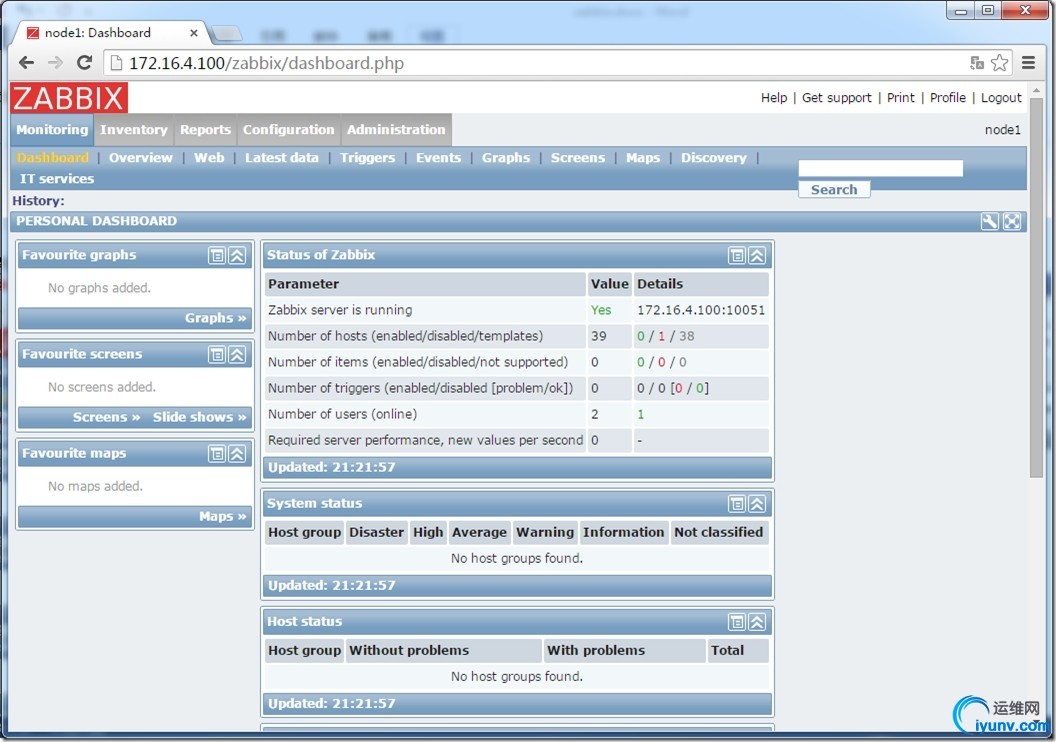Image resolution: width=1056 pixels, height=742 pixels.
Task: Open the Chrome hamburger menu
Action: tap(1028, 63)
